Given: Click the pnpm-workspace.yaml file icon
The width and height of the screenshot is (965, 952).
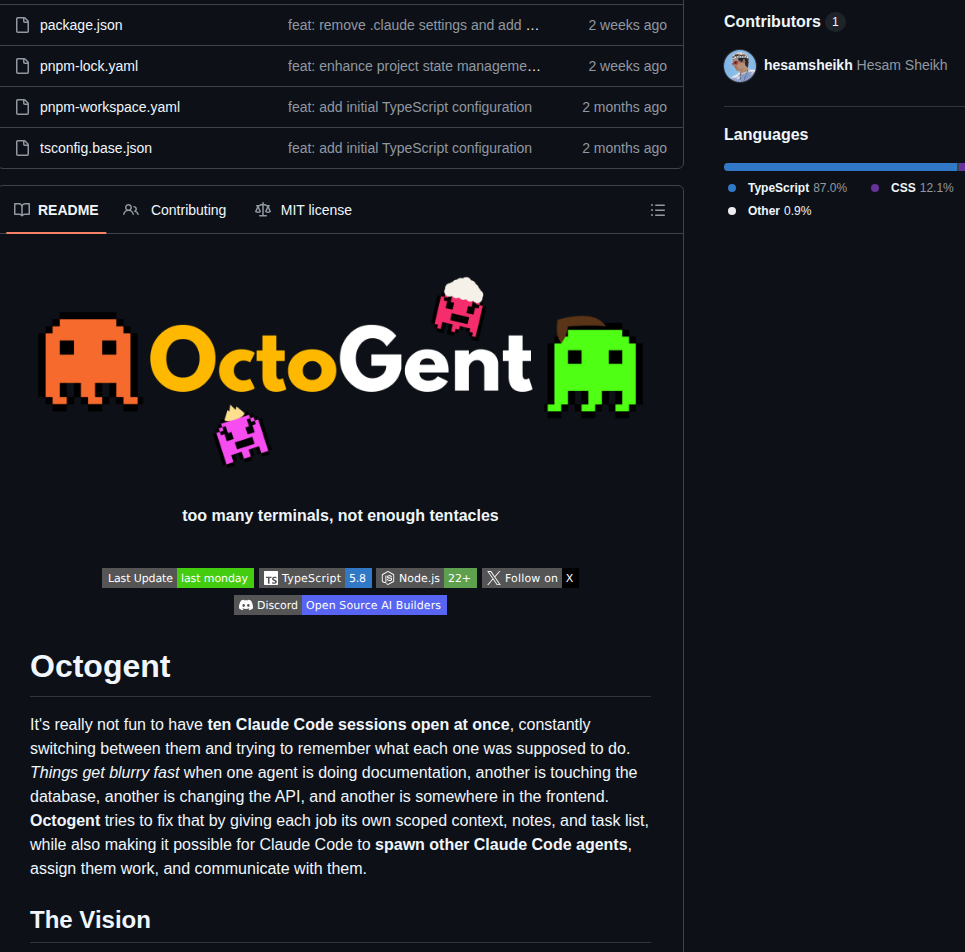Looking at the screenshot, I should (x=23, y=107).
